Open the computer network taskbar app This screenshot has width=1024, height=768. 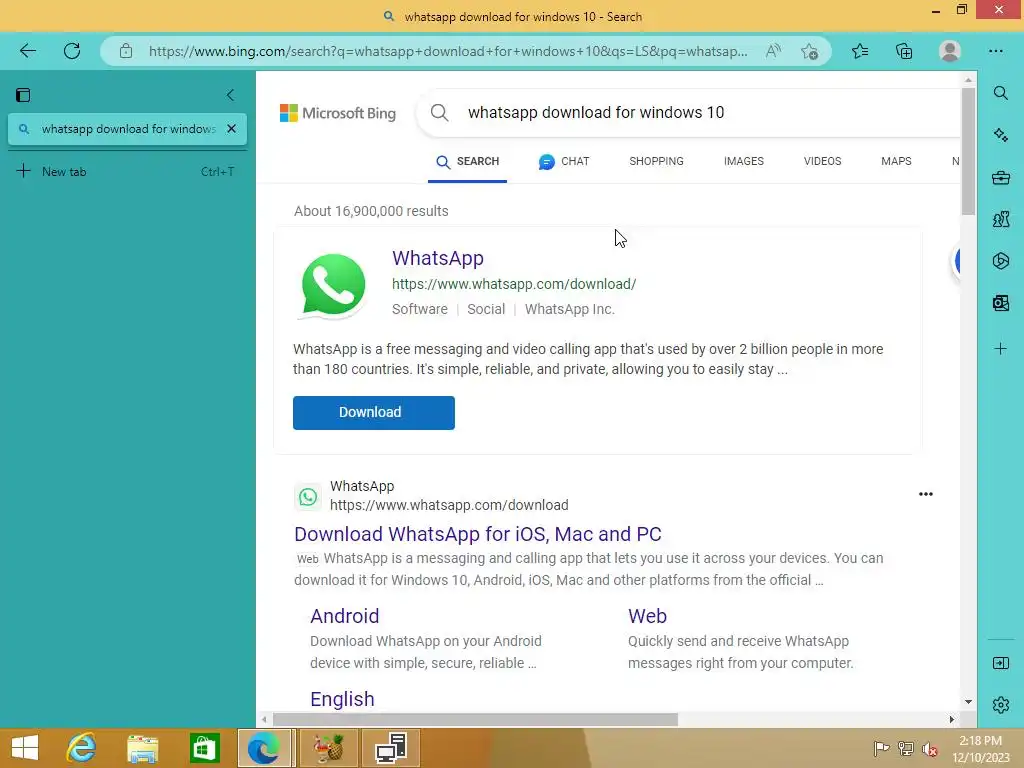pyautogui.click(x=391, y=748)
